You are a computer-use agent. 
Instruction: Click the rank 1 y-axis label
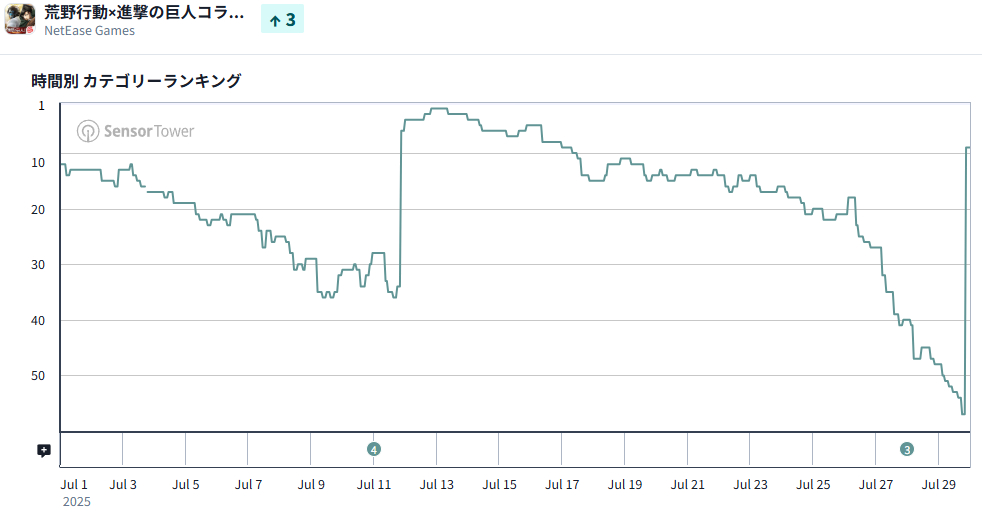42,105
